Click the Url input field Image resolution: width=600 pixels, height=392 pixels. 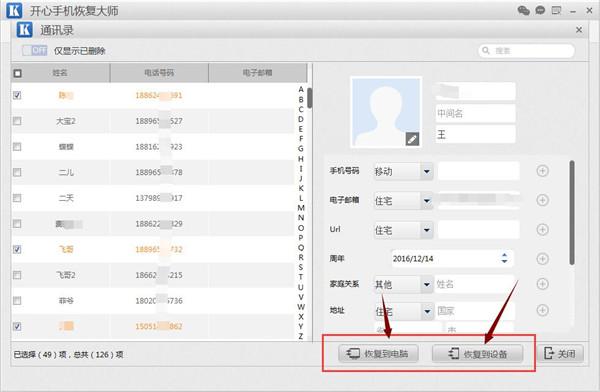click(479, 230)
